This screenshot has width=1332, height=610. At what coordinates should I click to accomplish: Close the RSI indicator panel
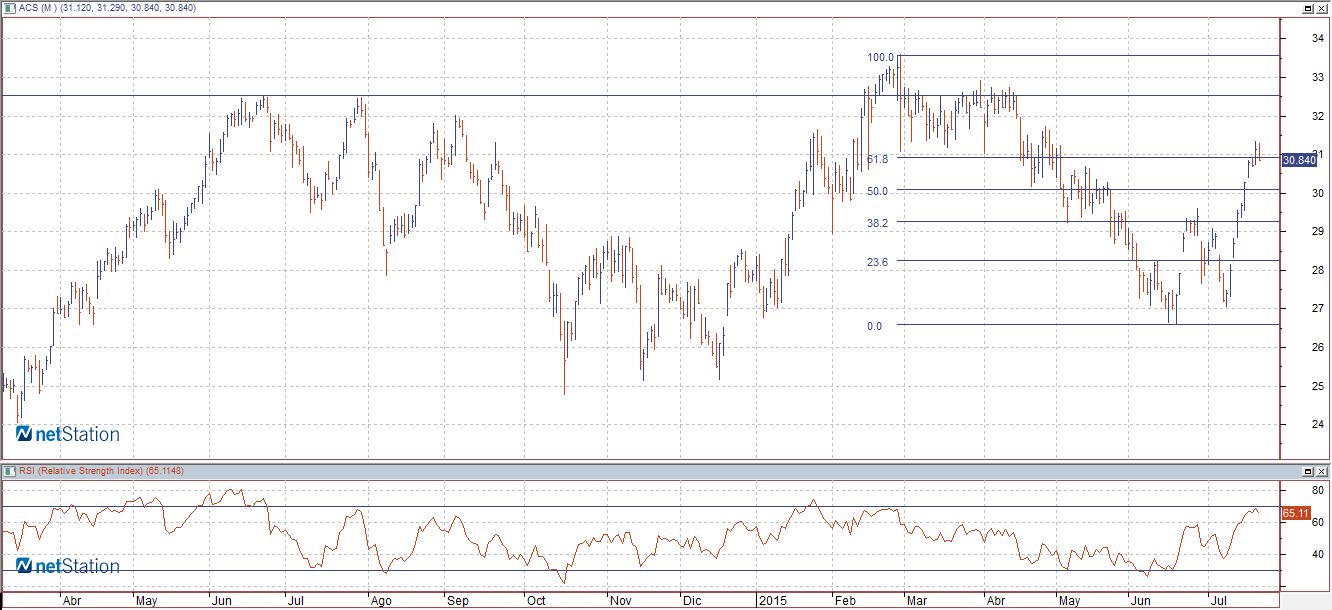pos(1321,470)
